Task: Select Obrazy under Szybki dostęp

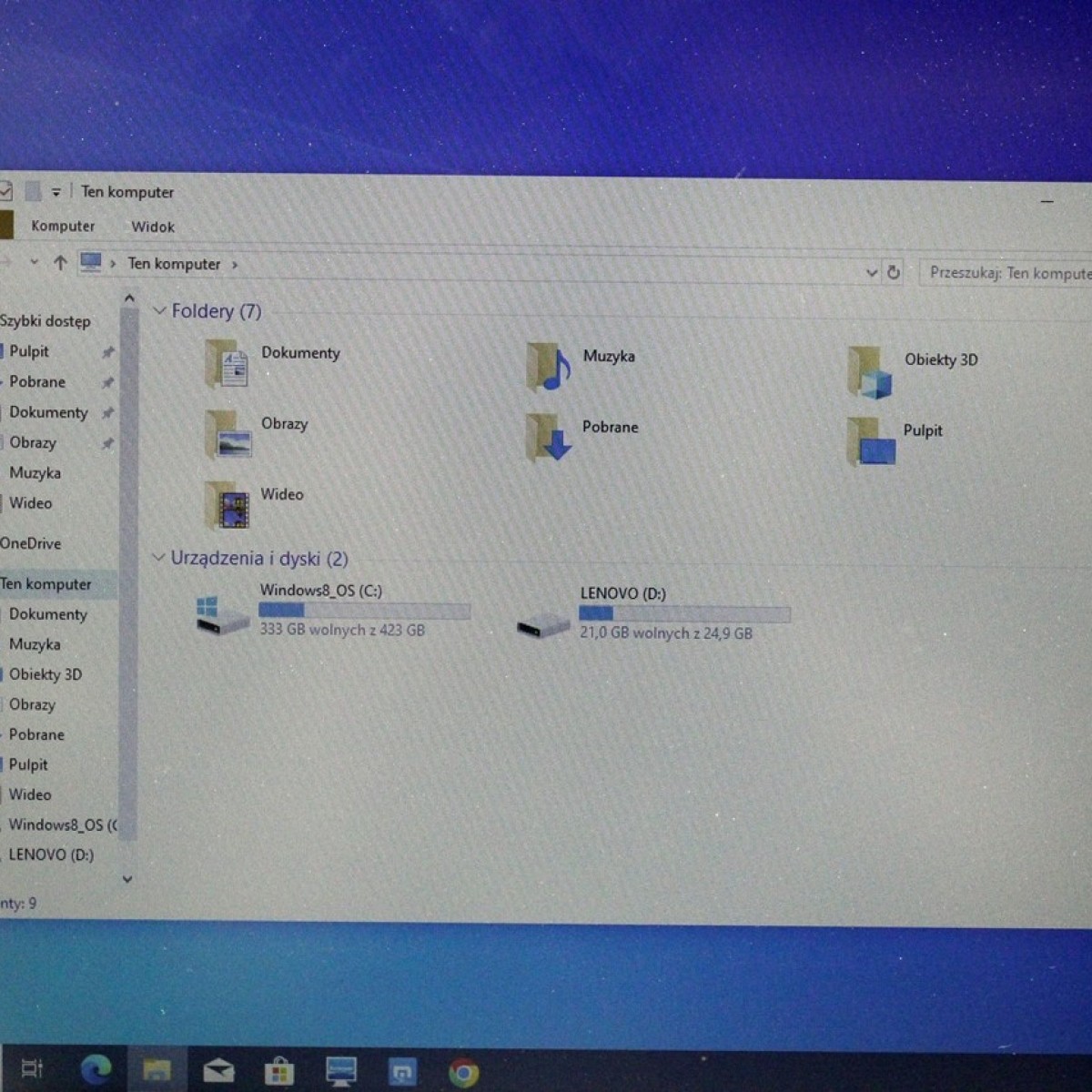Action: (x=33, y=442)
